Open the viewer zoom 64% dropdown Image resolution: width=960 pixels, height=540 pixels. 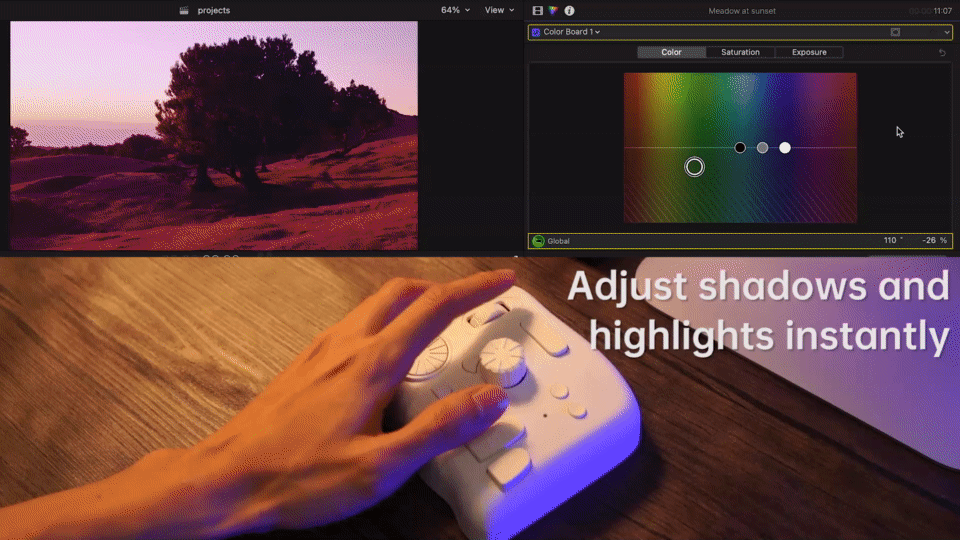pyautogui.click(x=456, y=10)
